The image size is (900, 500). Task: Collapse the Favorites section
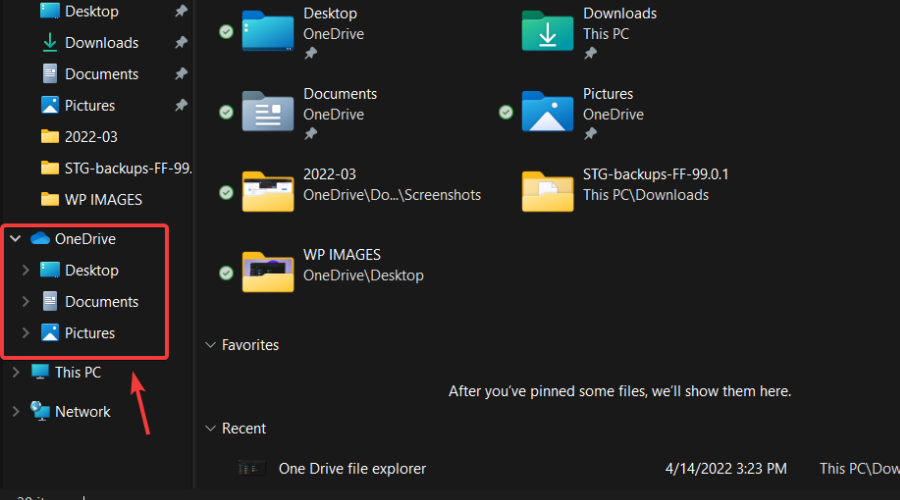tap(210, 345)
